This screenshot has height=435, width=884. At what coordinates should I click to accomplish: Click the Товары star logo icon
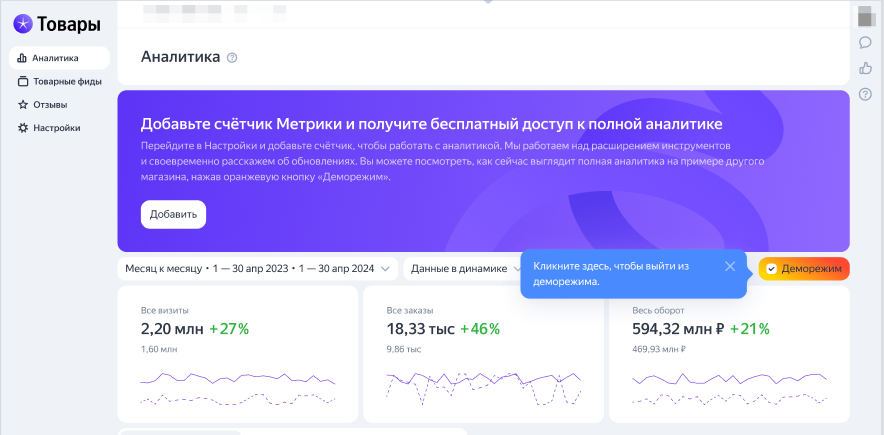click(x=23, y=24)
